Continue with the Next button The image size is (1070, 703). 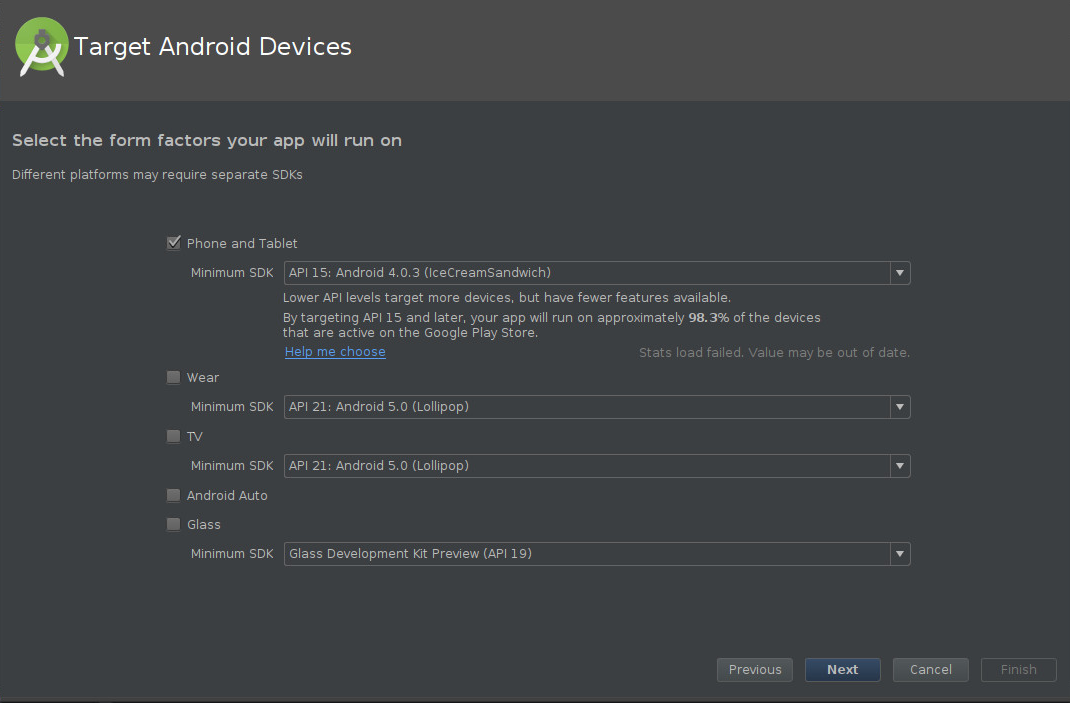tap(843, 670)
